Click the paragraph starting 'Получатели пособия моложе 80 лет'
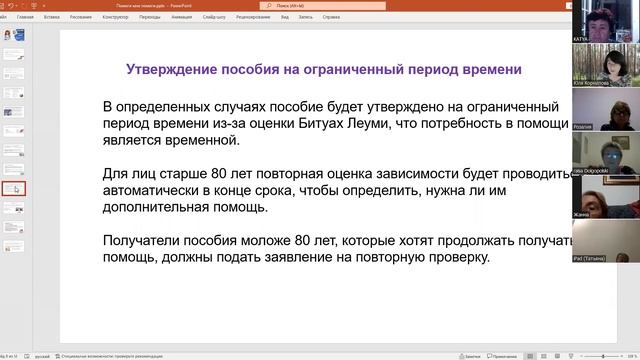This screenshot has height=360, width=640. tap(337, 249)
